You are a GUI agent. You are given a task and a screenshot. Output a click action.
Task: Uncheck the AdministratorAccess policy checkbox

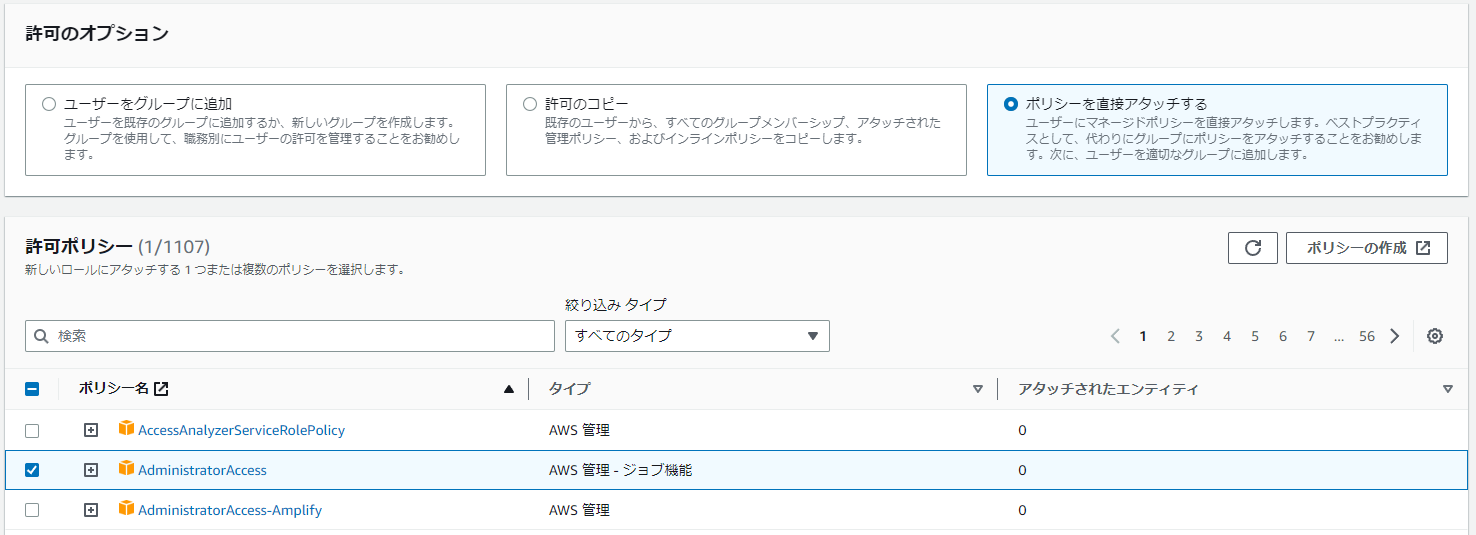(32, 470)
